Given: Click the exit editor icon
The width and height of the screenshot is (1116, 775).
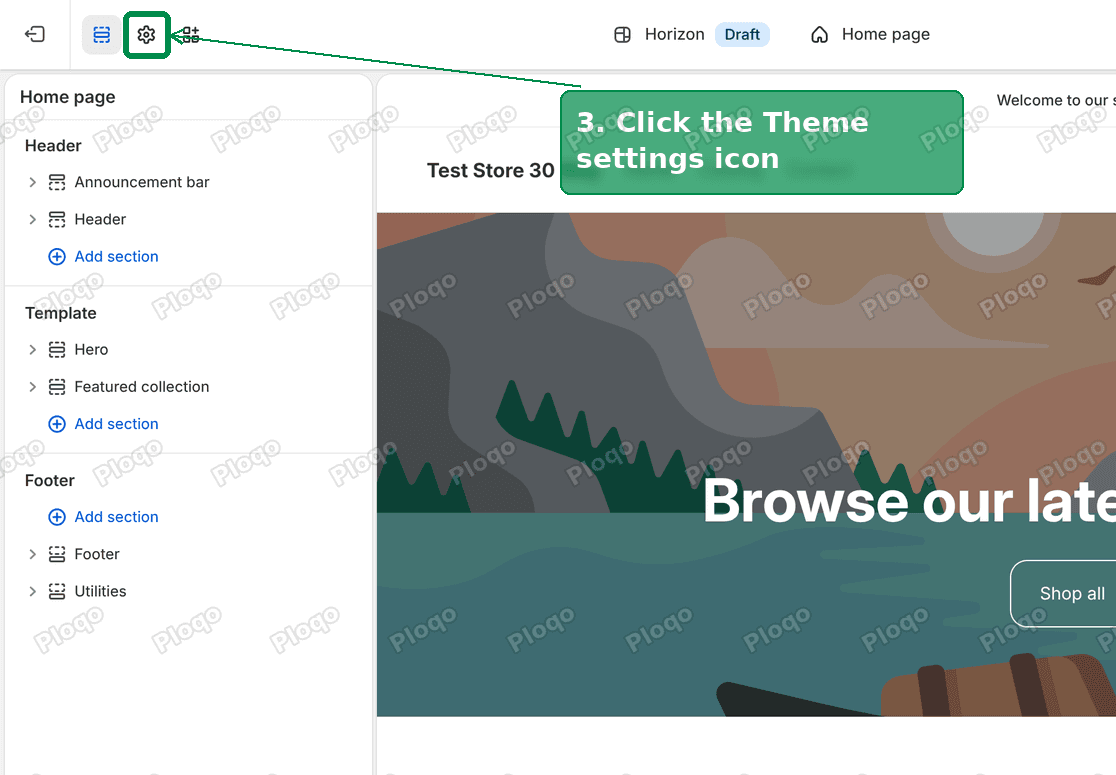Looking at the screenshot, I should tap(35, 34).
